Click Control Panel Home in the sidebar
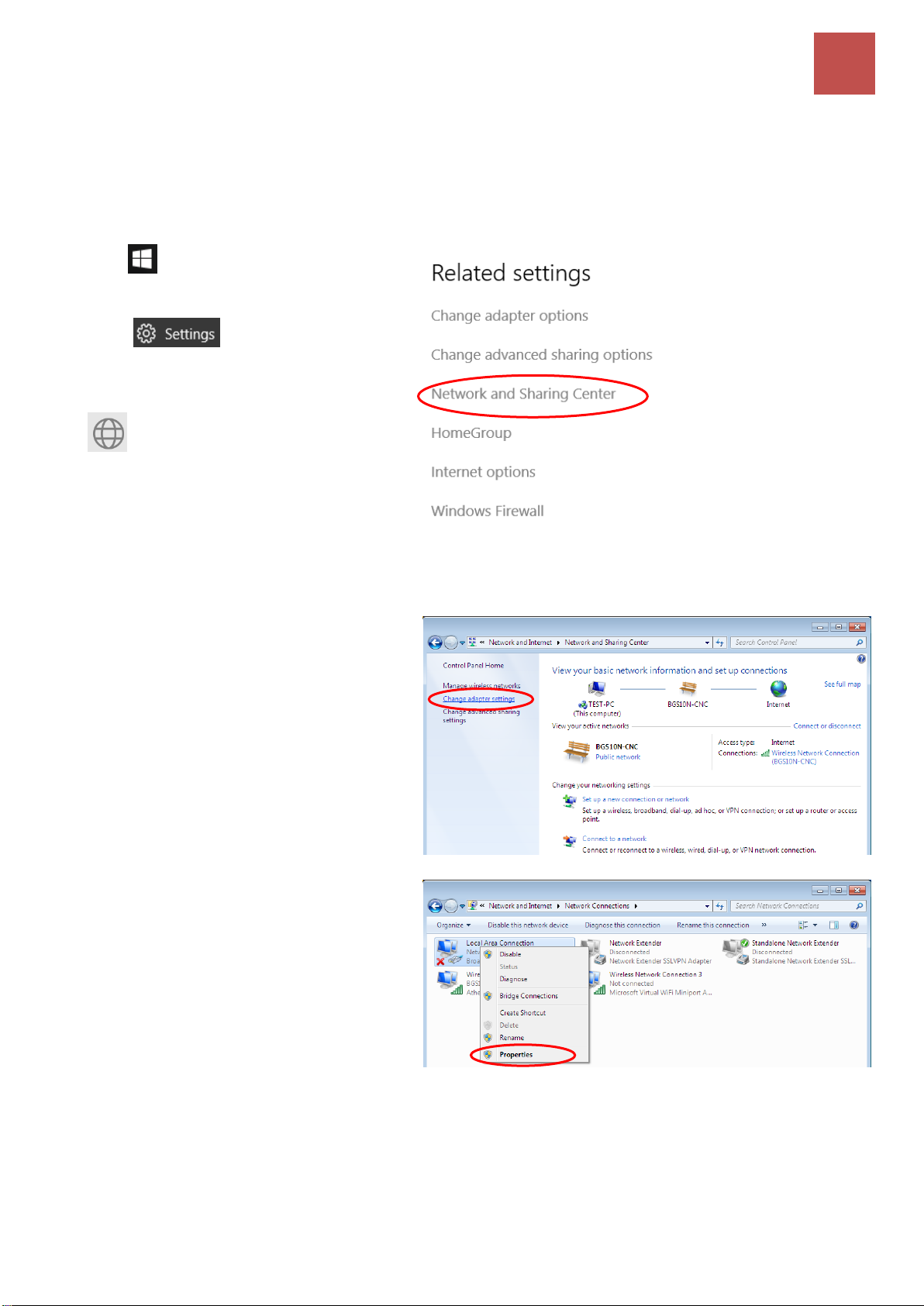 (473, 665)
